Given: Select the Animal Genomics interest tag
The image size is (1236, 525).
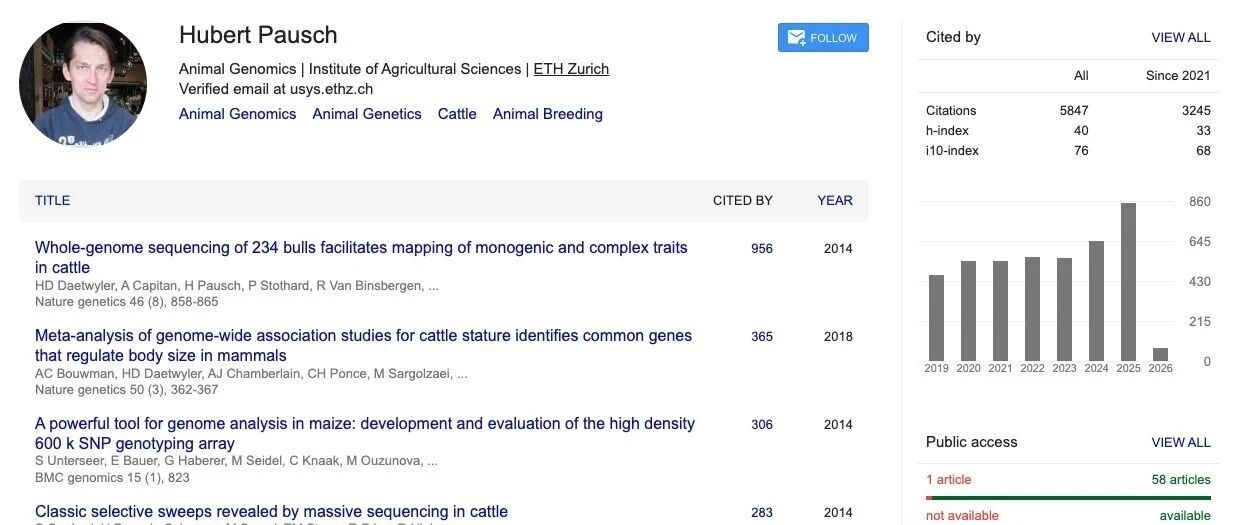Looking at the screenshot, I should (238, 114).
